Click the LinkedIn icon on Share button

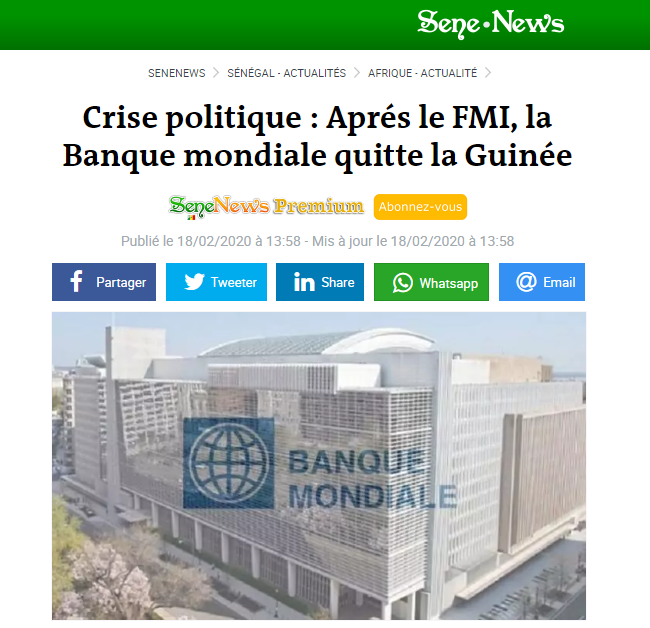(x=304, y=282)
